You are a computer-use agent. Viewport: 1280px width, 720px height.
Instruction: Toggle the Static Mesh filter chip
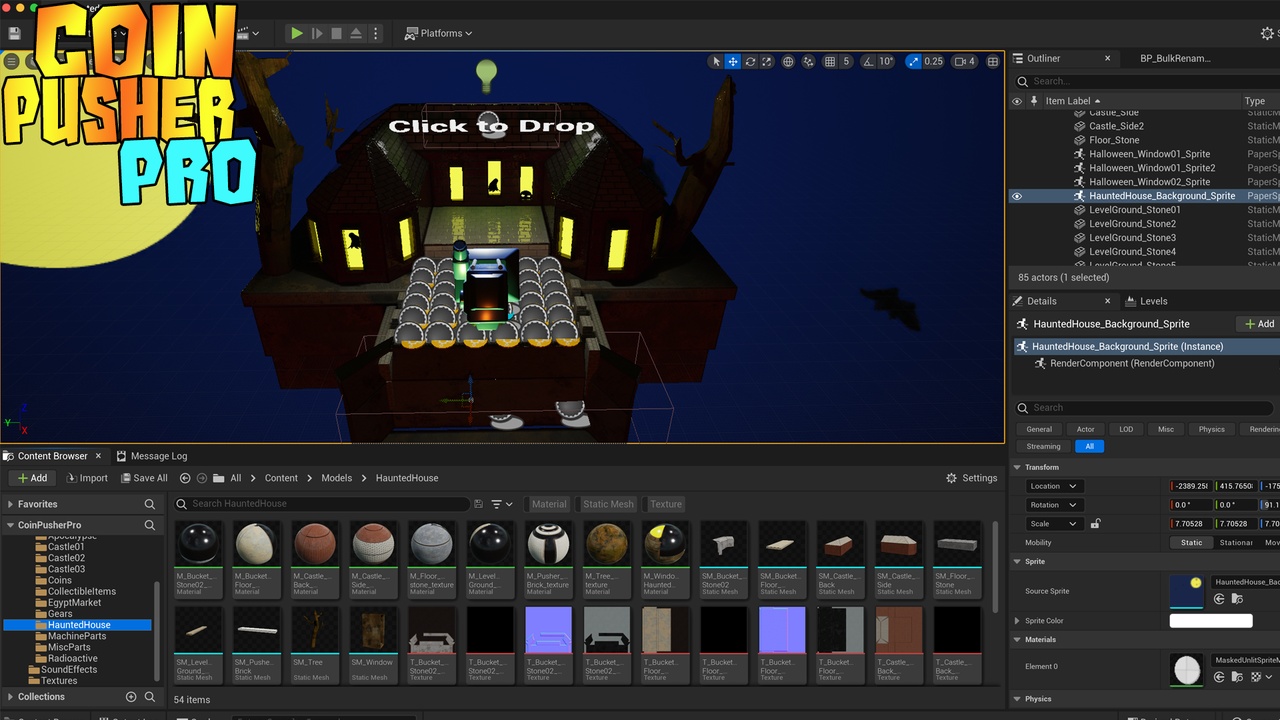tap(608, 504)
